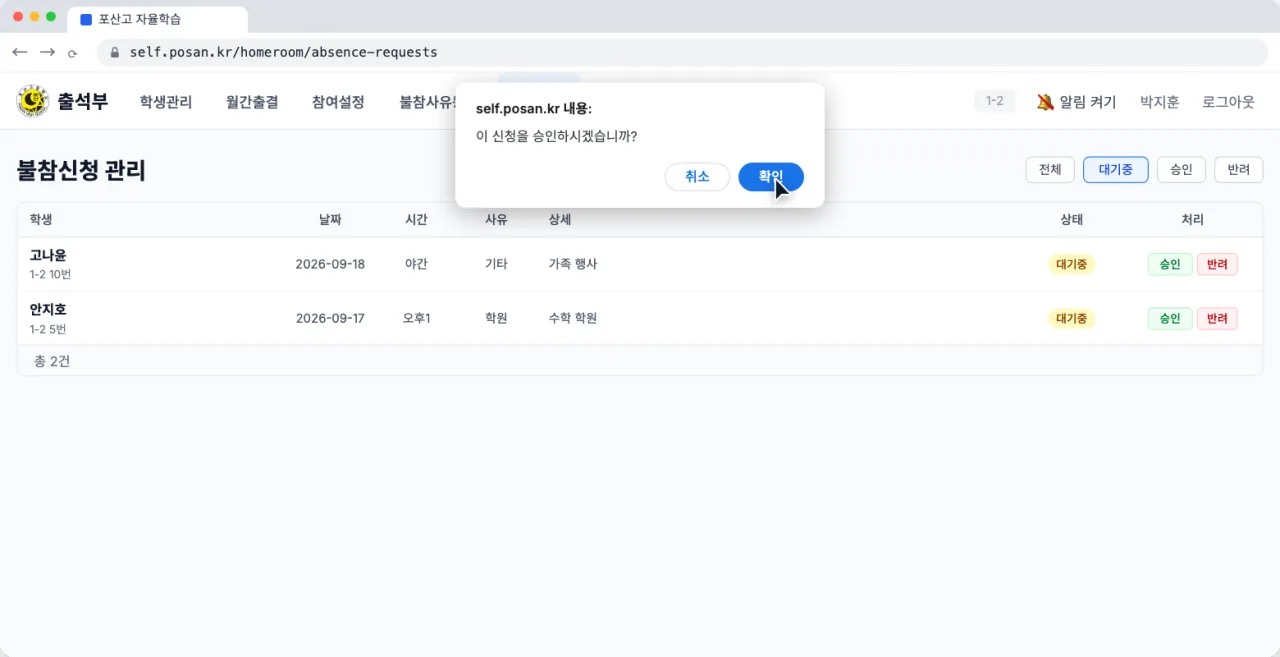Image resolution: width=1280 pixels, height=657 pixels.
Task: Reject 고나윤's absence request
Action: click(x=1217, y=264)
